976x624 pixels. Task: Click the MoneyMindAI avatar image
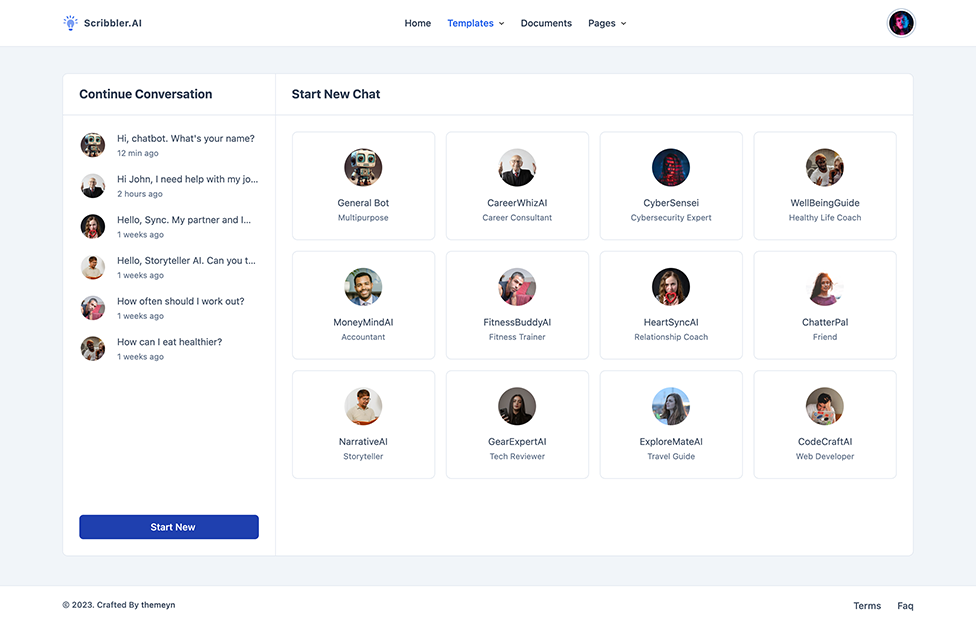coord(363,286)
